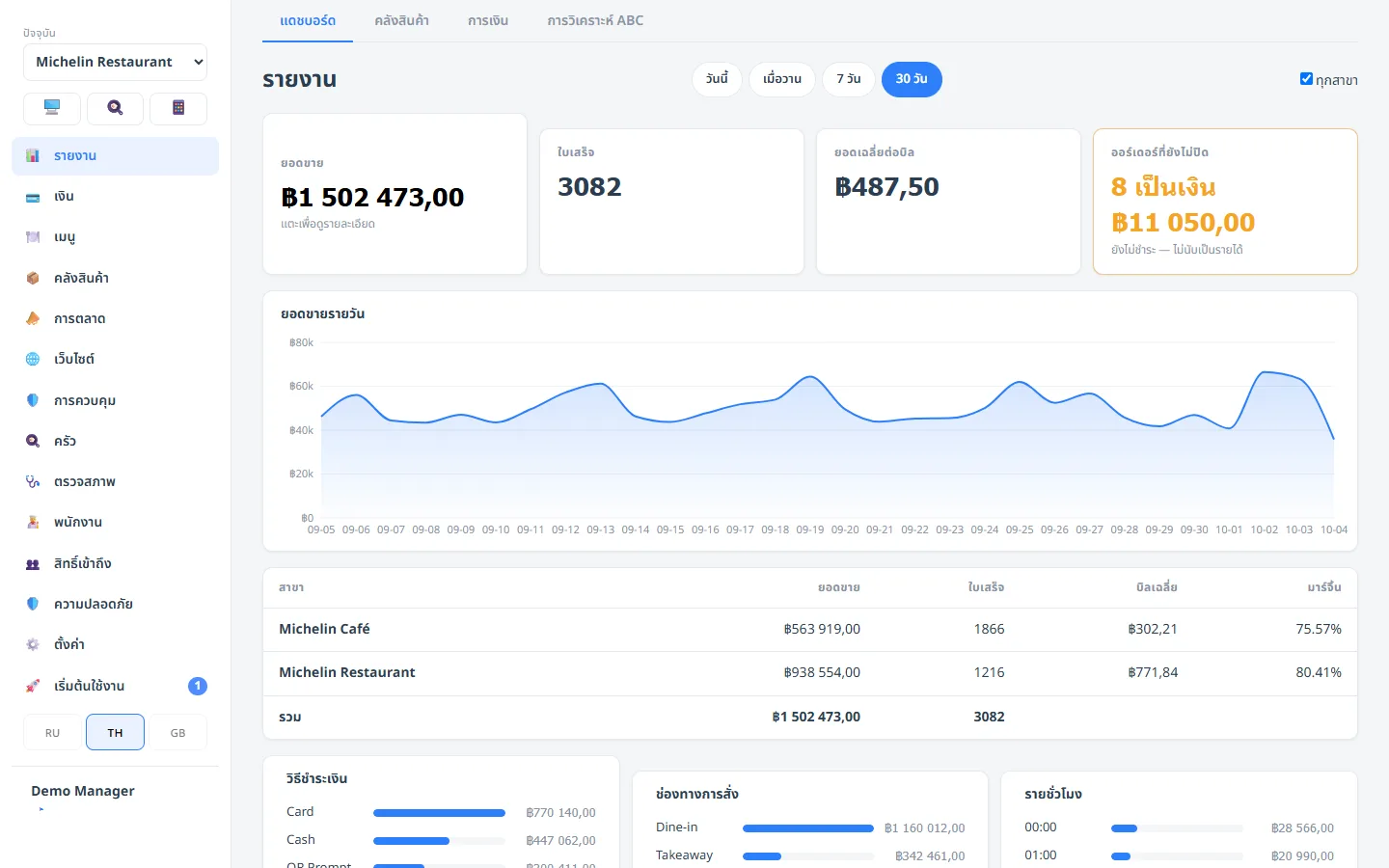Open ตั้งค่า with the gear icon
The image size is (1389, 868).
pos(115,644)
